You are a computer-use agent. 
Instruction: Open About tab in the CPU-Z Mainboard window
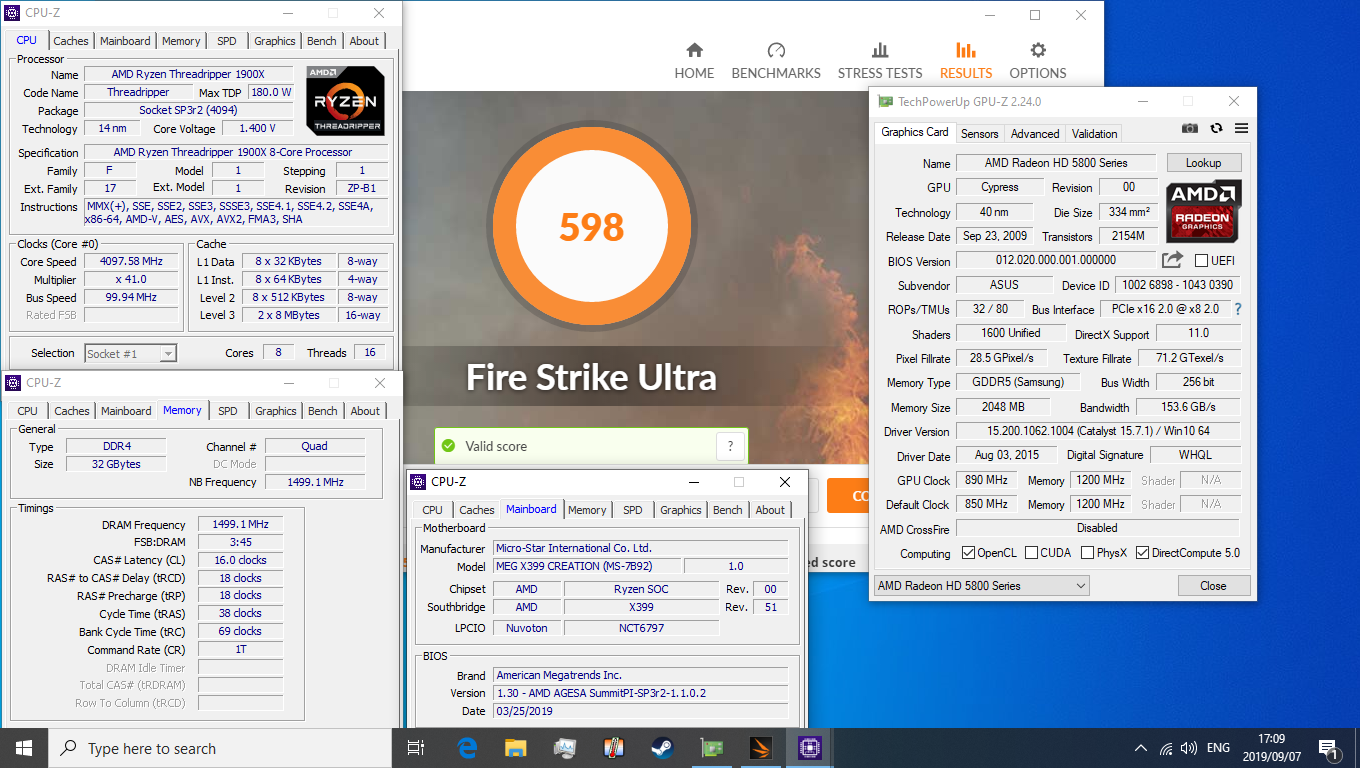click(x=770, y=510)
